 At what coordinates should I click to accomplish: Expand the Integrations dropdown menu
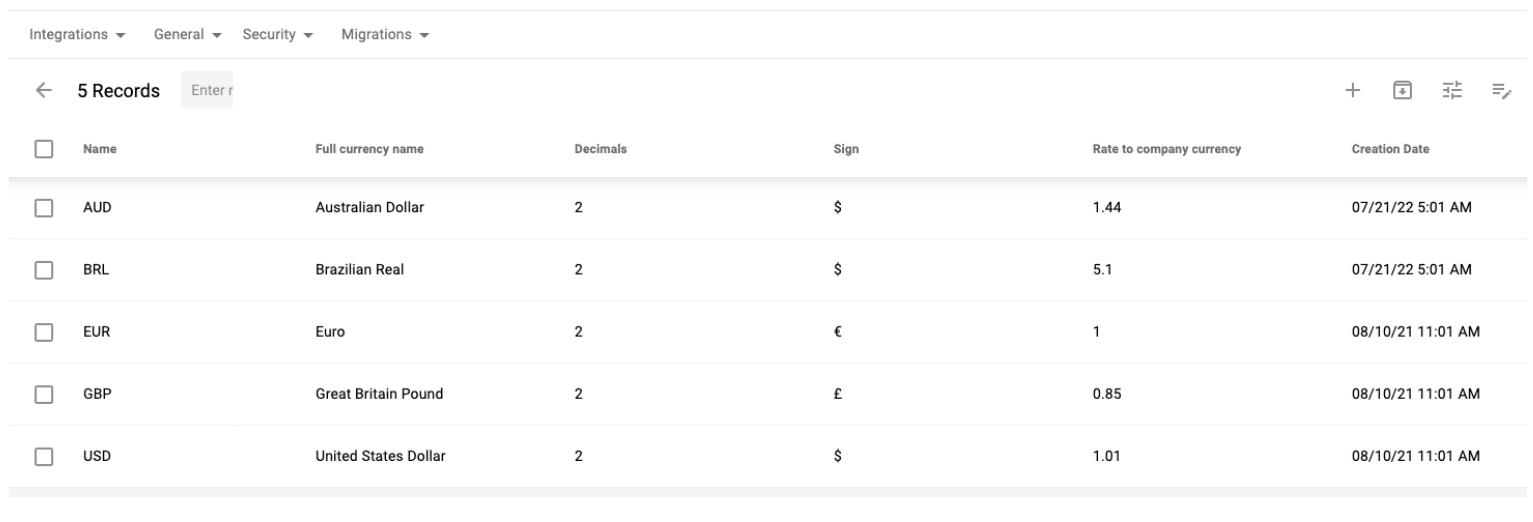tap(77, 35)
